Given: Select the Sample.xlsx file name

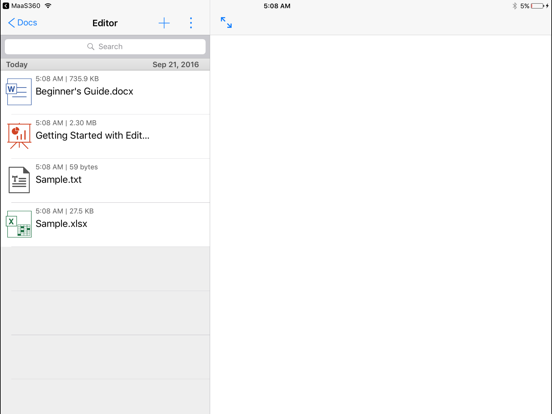Looking at the screenshot, I should [61, 224].
